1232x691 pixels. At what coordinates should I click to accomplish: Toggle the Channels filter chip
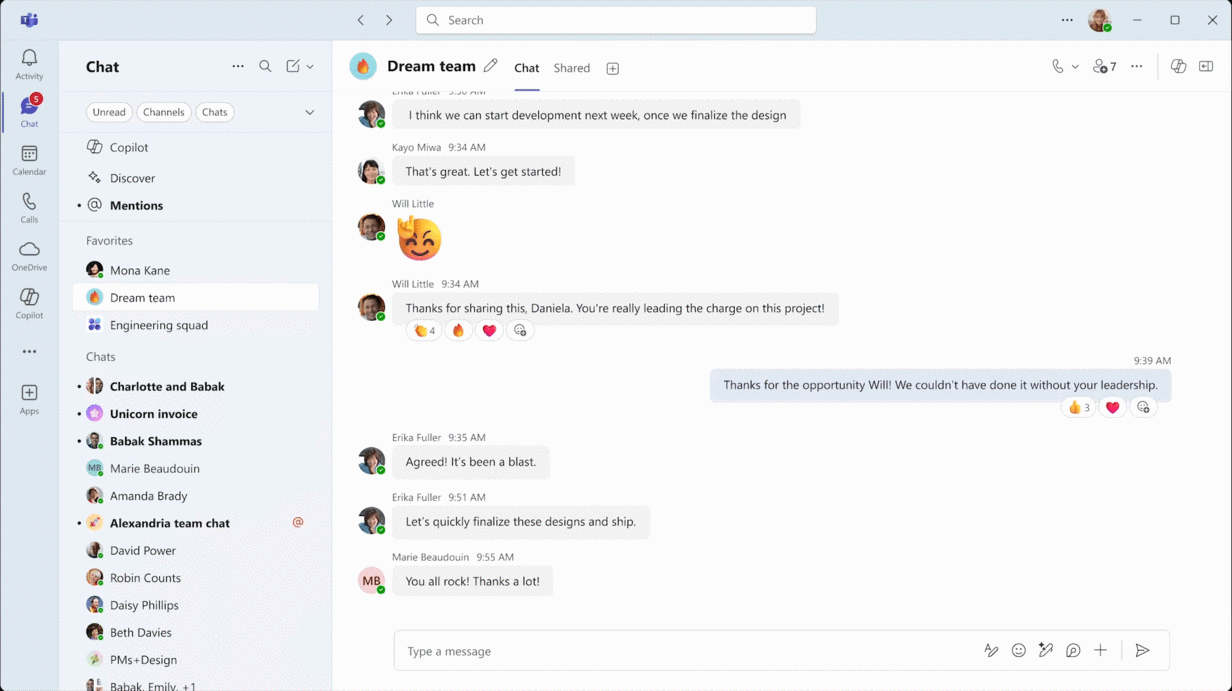click(163, 112)
